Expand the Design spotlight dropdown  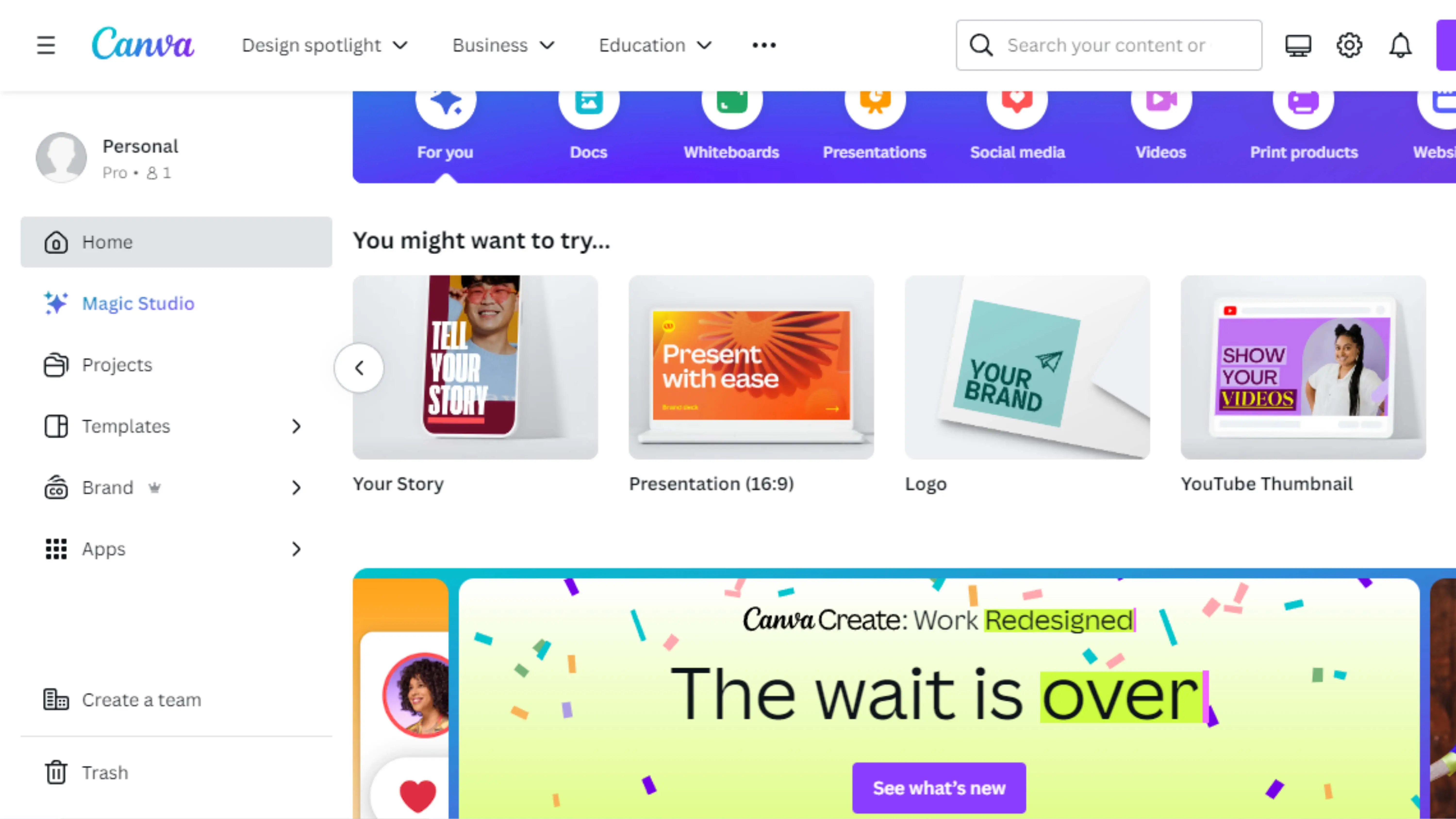(x=324, y=45)
